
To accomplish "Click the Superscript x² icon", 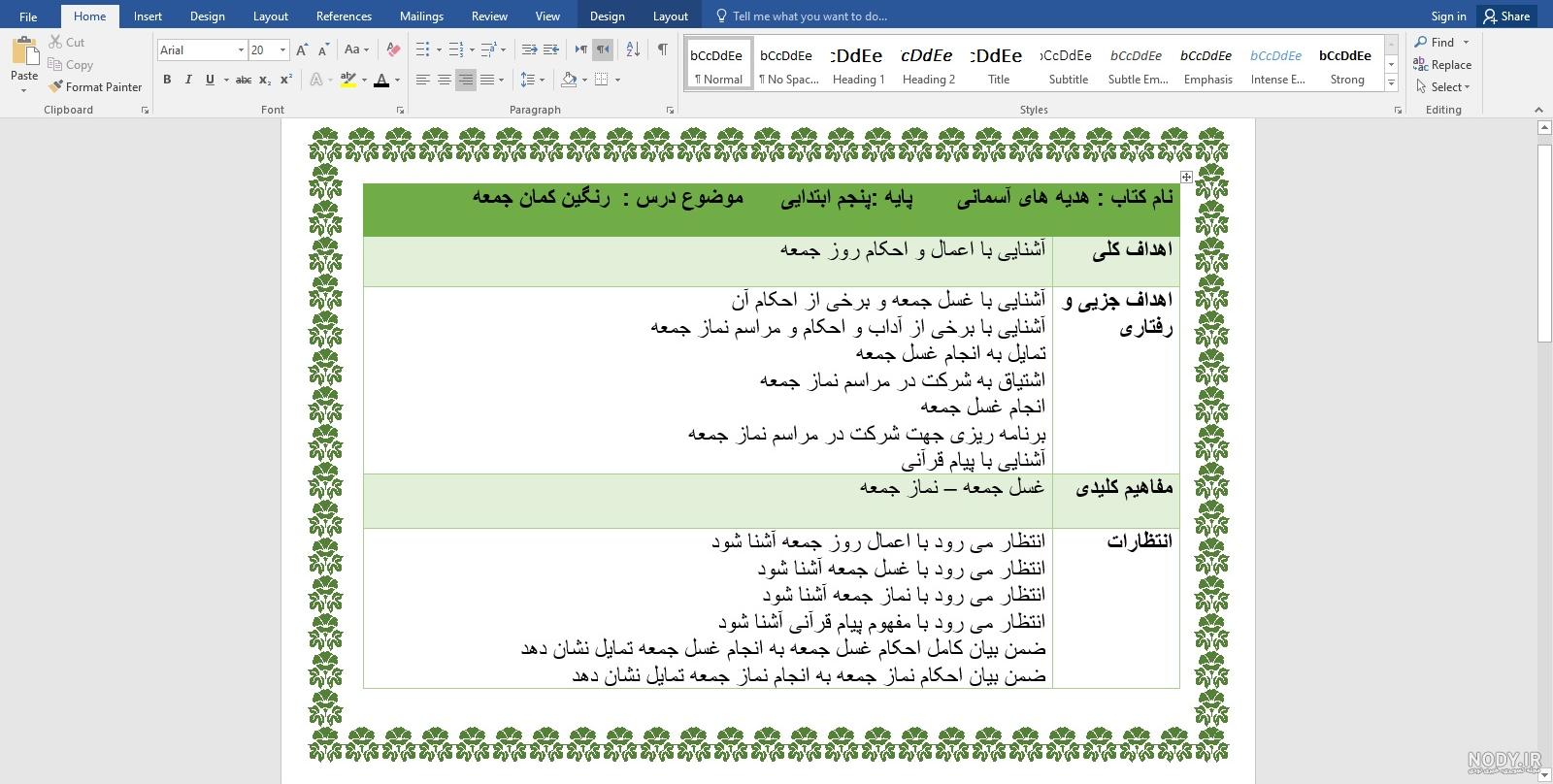I will coord(286,80).
